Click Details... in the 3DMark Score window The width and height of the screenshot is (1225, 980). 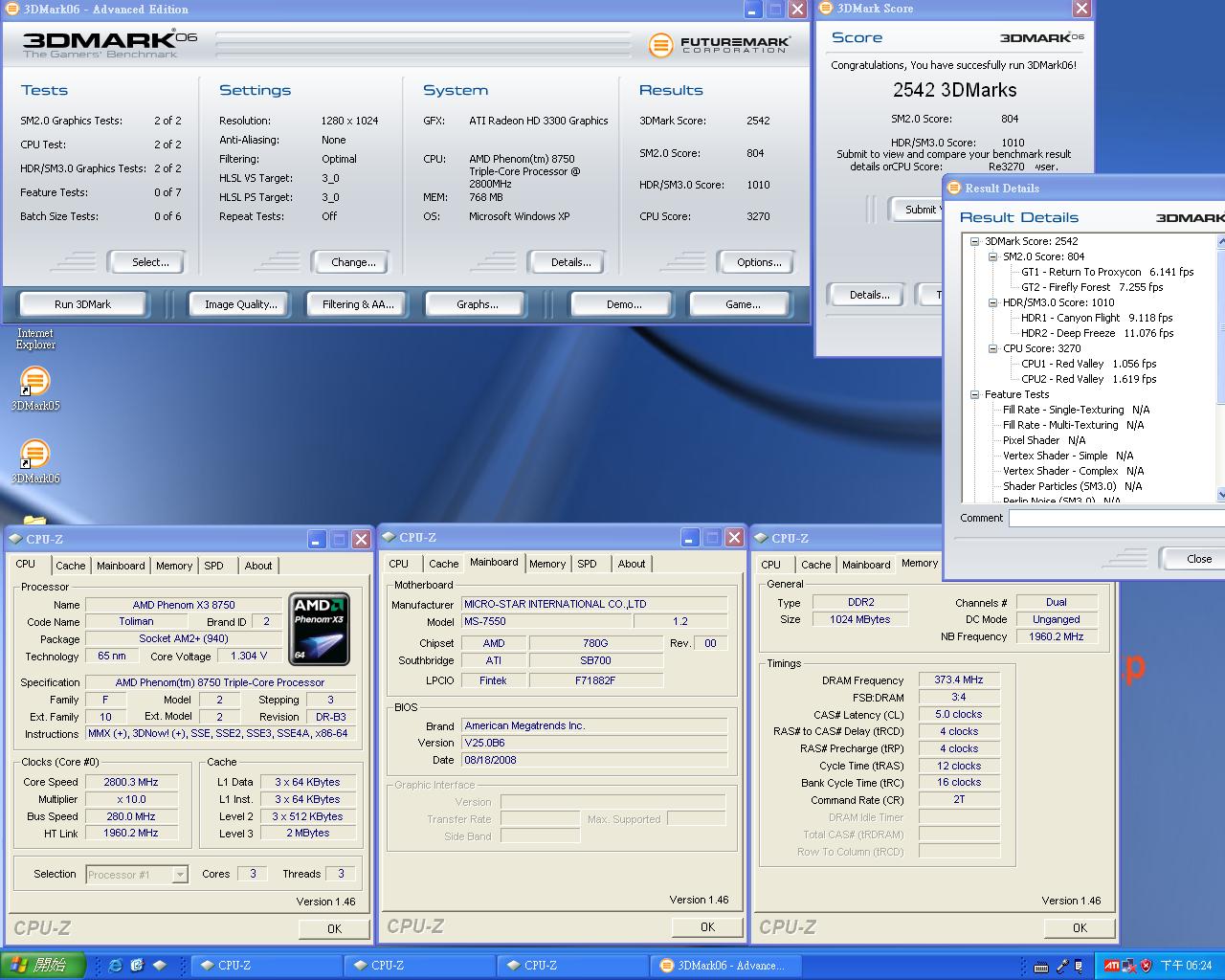[x=869, y=295]
